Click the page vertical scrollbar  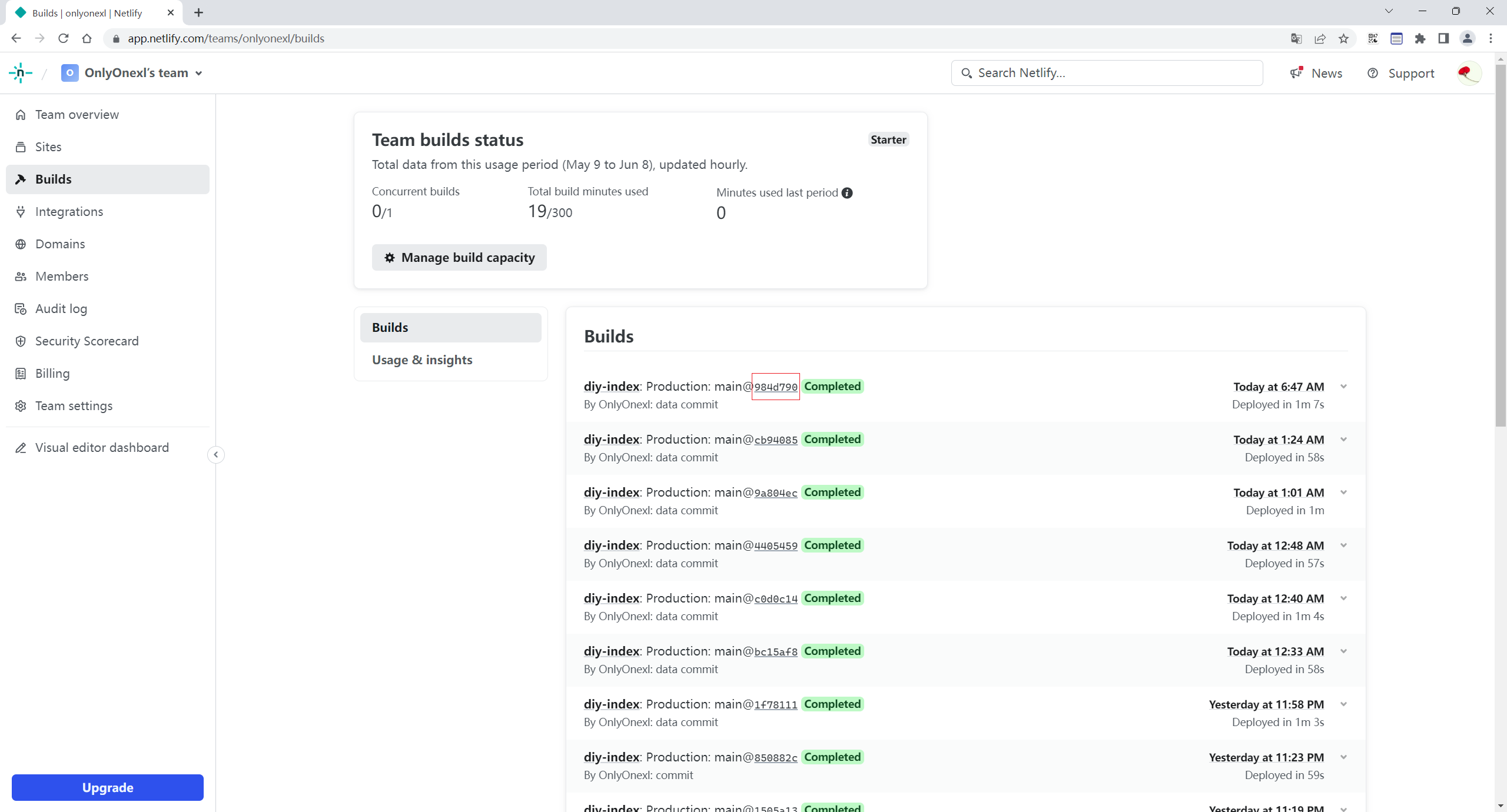[x=1501, y=247]
